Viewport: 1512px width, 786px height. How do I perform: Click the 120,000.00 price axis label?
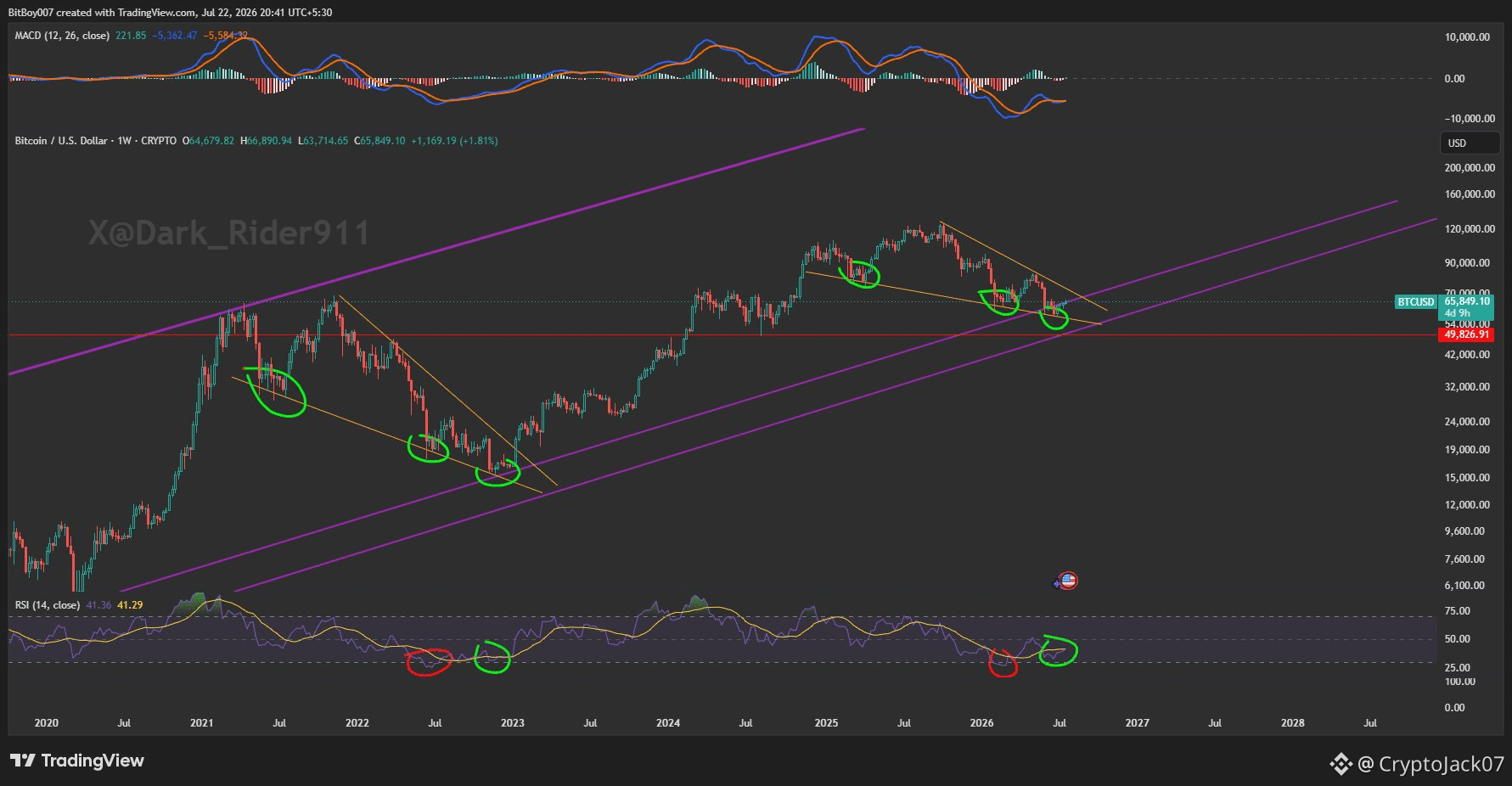click(x=1469, y=229)
